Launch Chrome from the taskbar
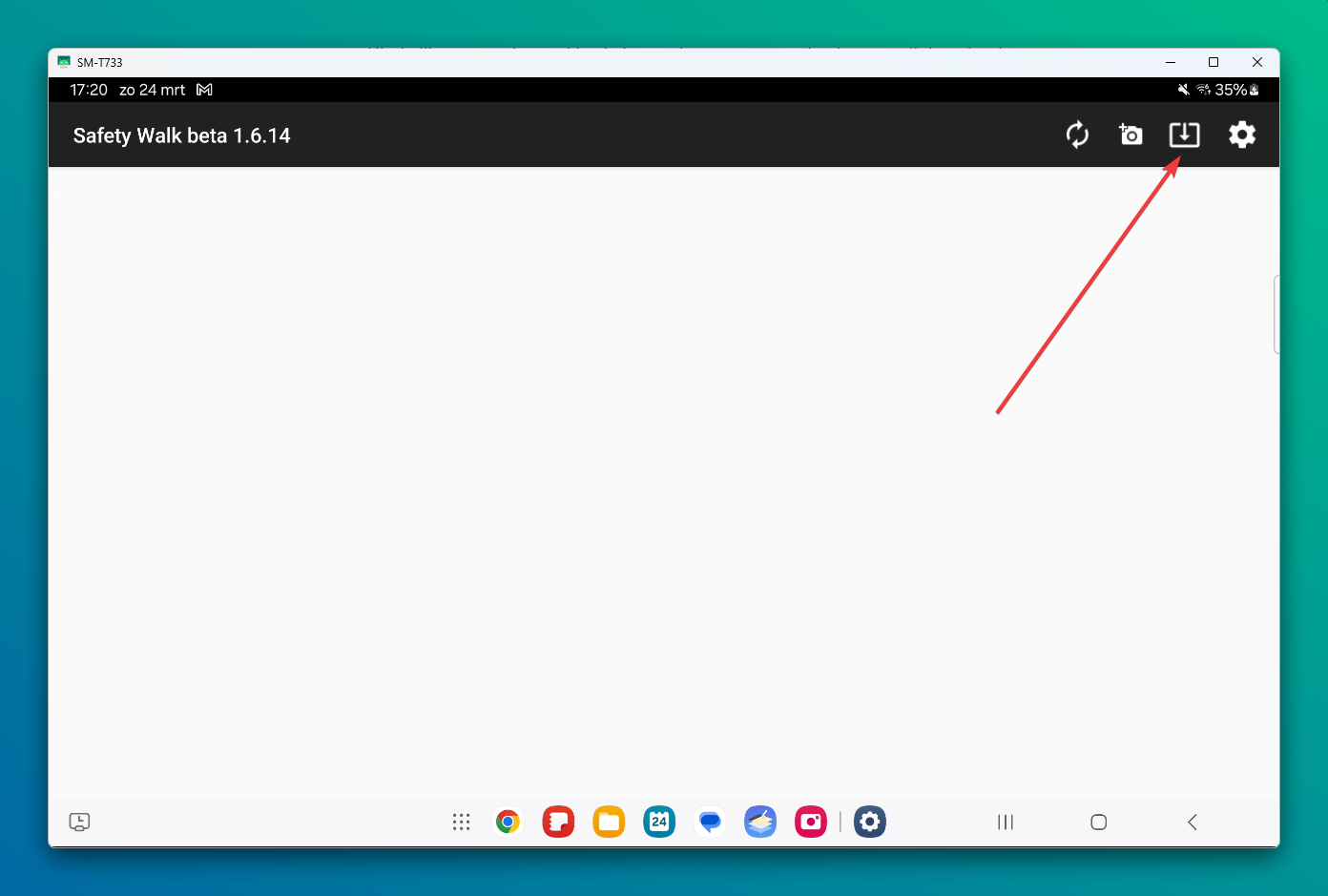Viewport: 1328px width, 896px height. [508, 822]
